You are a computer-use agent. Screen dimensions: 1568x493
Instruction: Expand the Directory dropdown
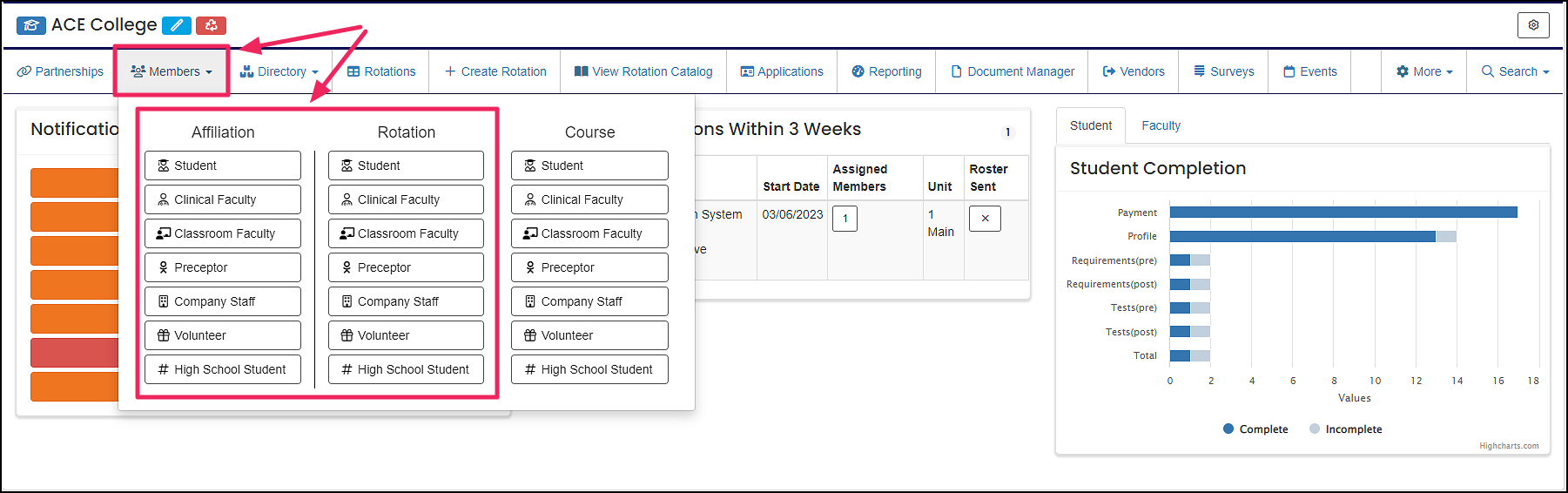pyautogui.click(x=279, y=71)
